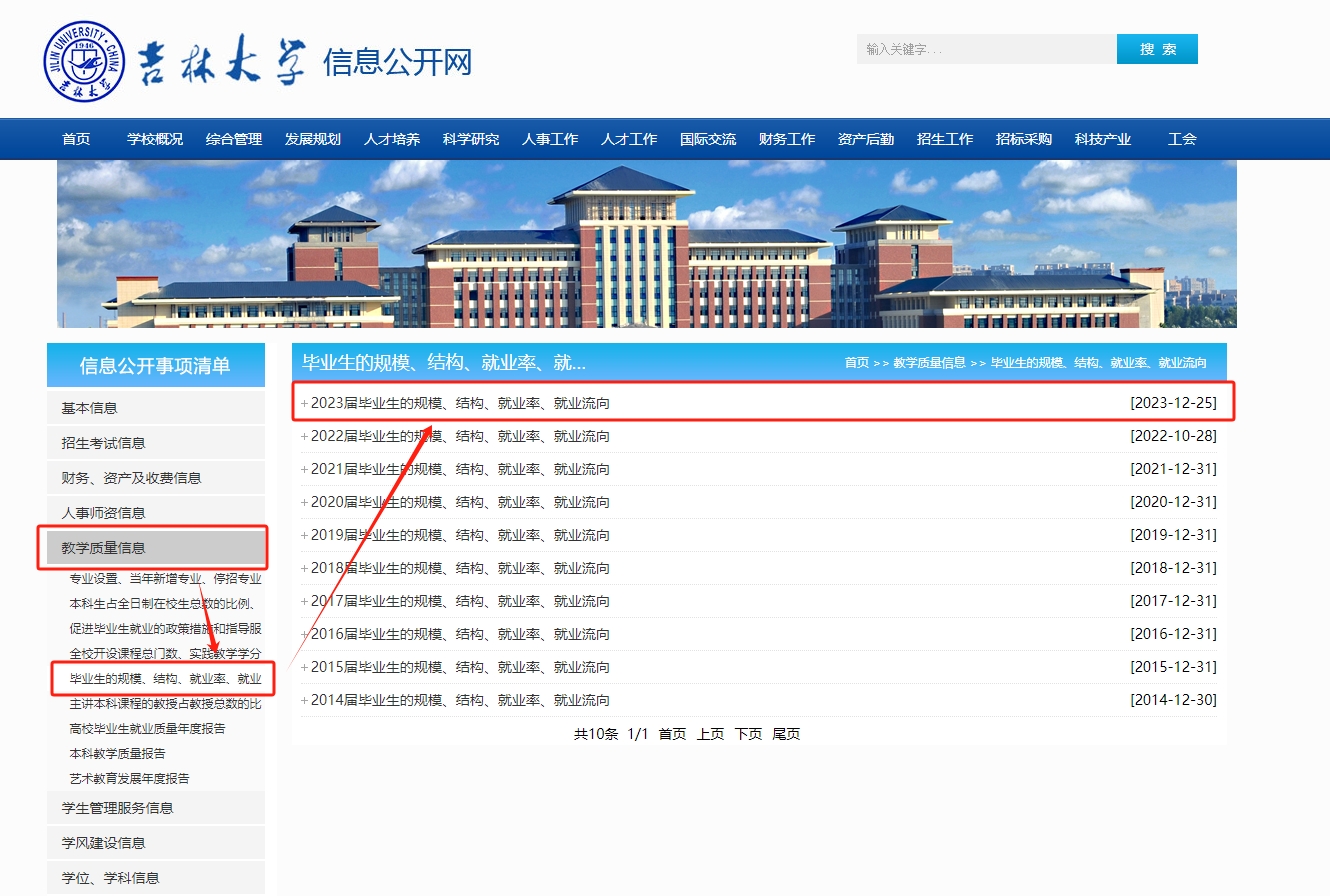Screen dimensions: 1330x896
Task: Go to 招标采购 nav item
Action: [x=1024, y=139]
